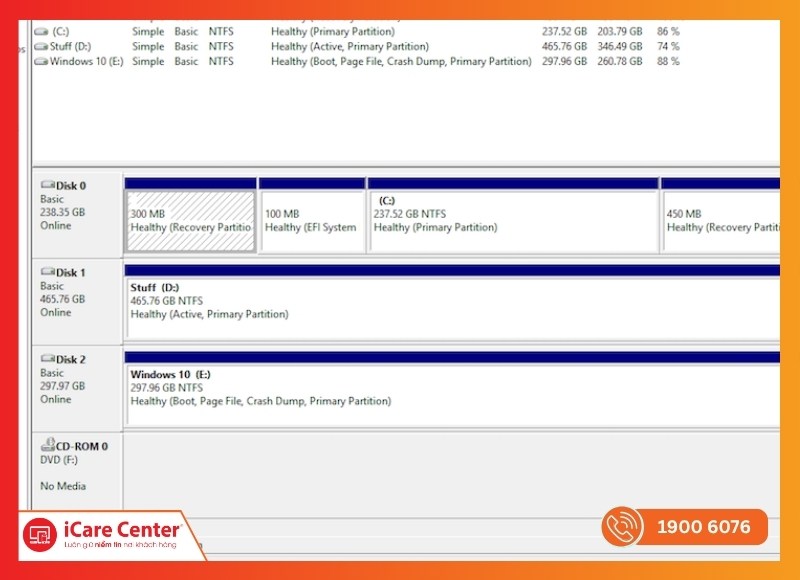Screen dimensions: 800x580
Task: Click the 88 % free value for Windows 10 (E:)
Action: point(668,62)
